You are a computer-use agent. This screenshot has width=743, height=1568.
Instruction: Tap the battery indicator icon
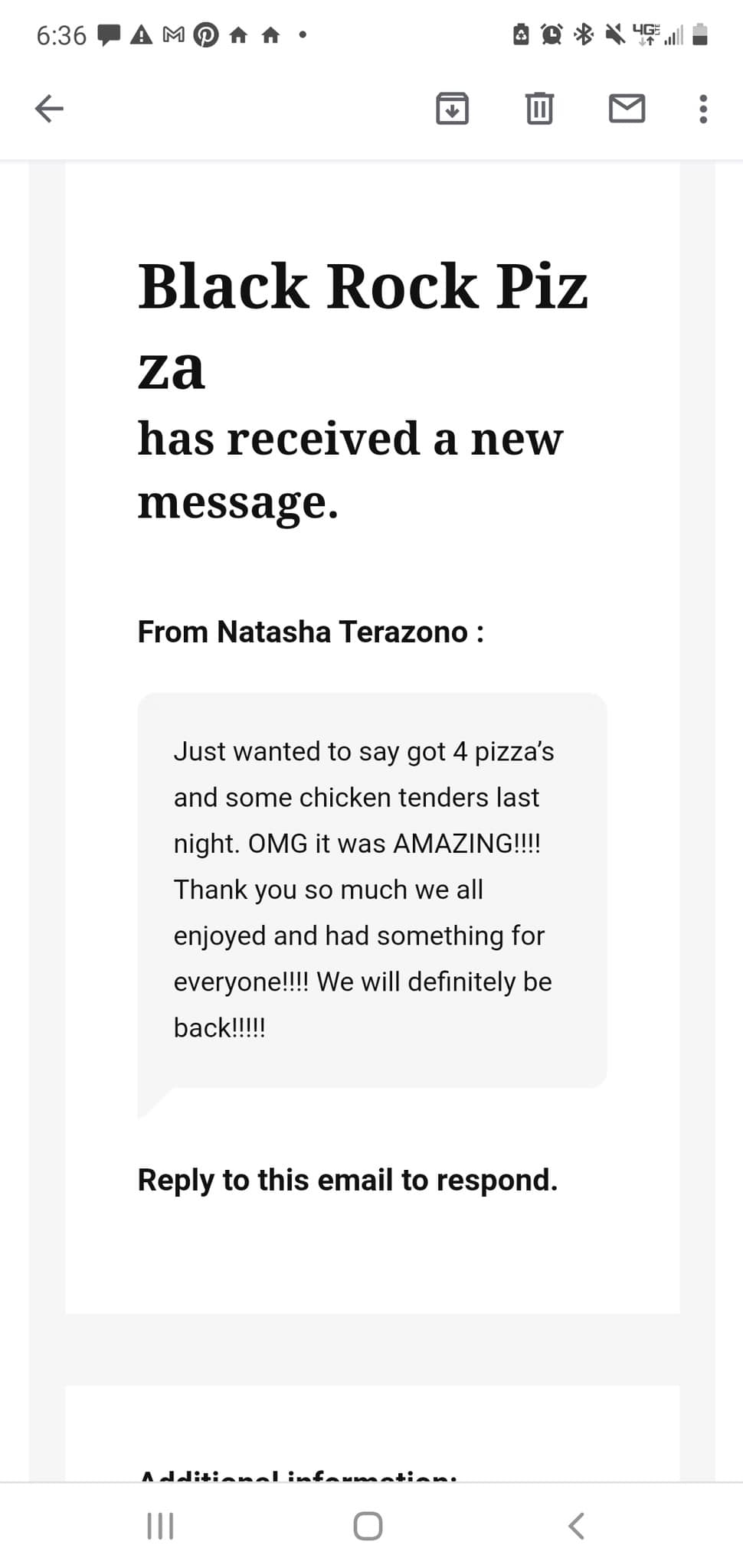click(699, 34)
